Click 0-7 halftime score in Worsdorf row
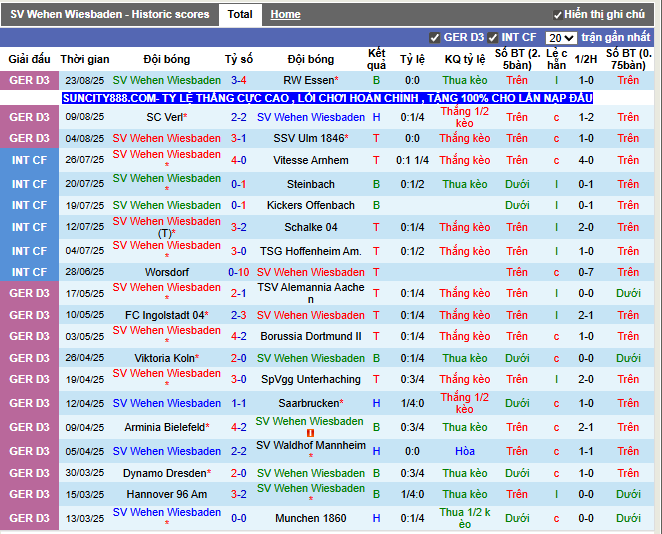Viewport: 662px width, 534px height. point(586,272)
